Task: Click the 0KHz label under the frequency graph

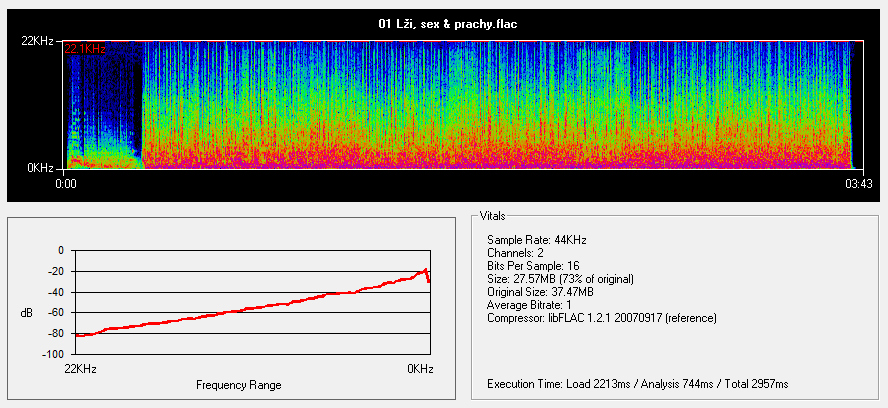Action: (420, 369)
